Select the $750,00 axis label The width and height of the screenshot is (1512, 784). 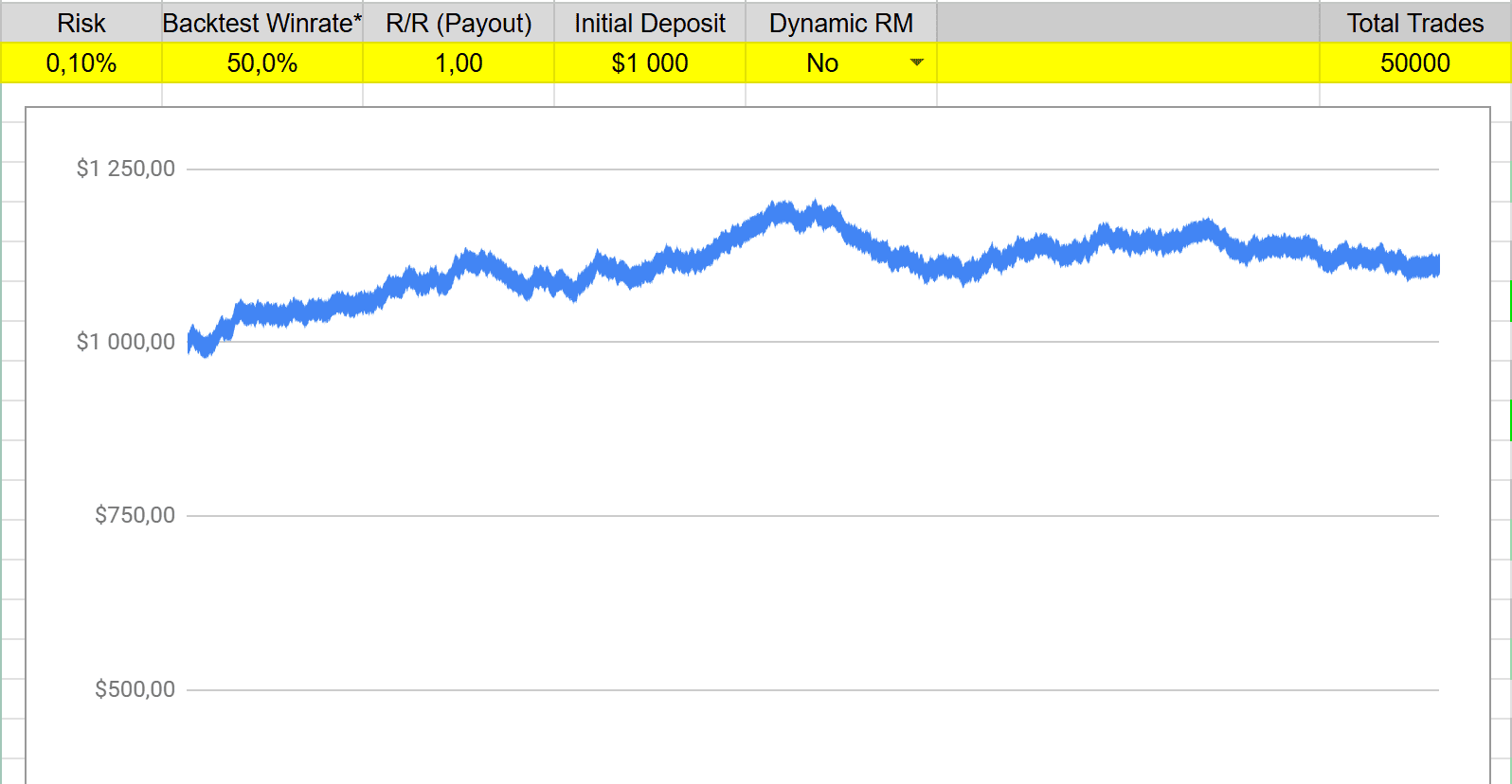coord(135,515)
